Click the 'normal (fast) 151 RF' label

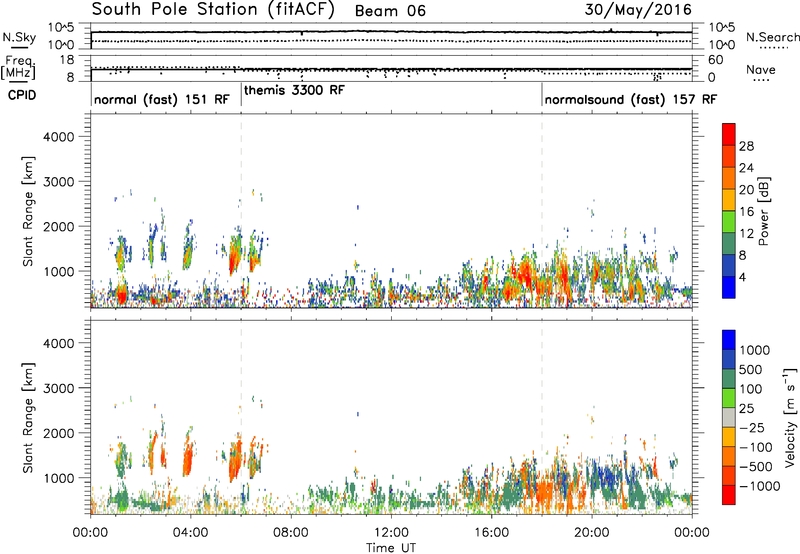[x=162, y=99]
